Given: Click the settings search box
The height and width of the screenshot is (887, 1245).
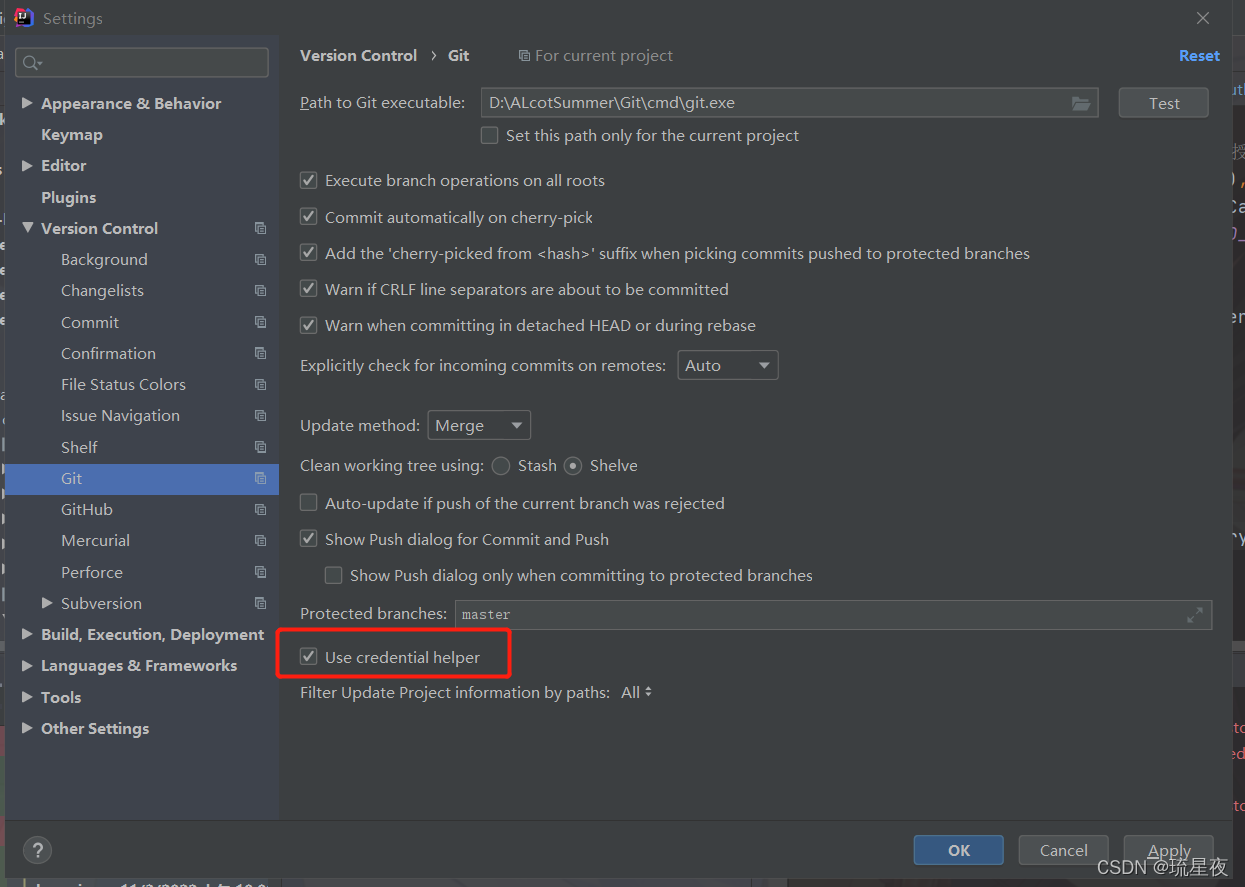Looking at the screenshot, I should click(x=142, y=63).
